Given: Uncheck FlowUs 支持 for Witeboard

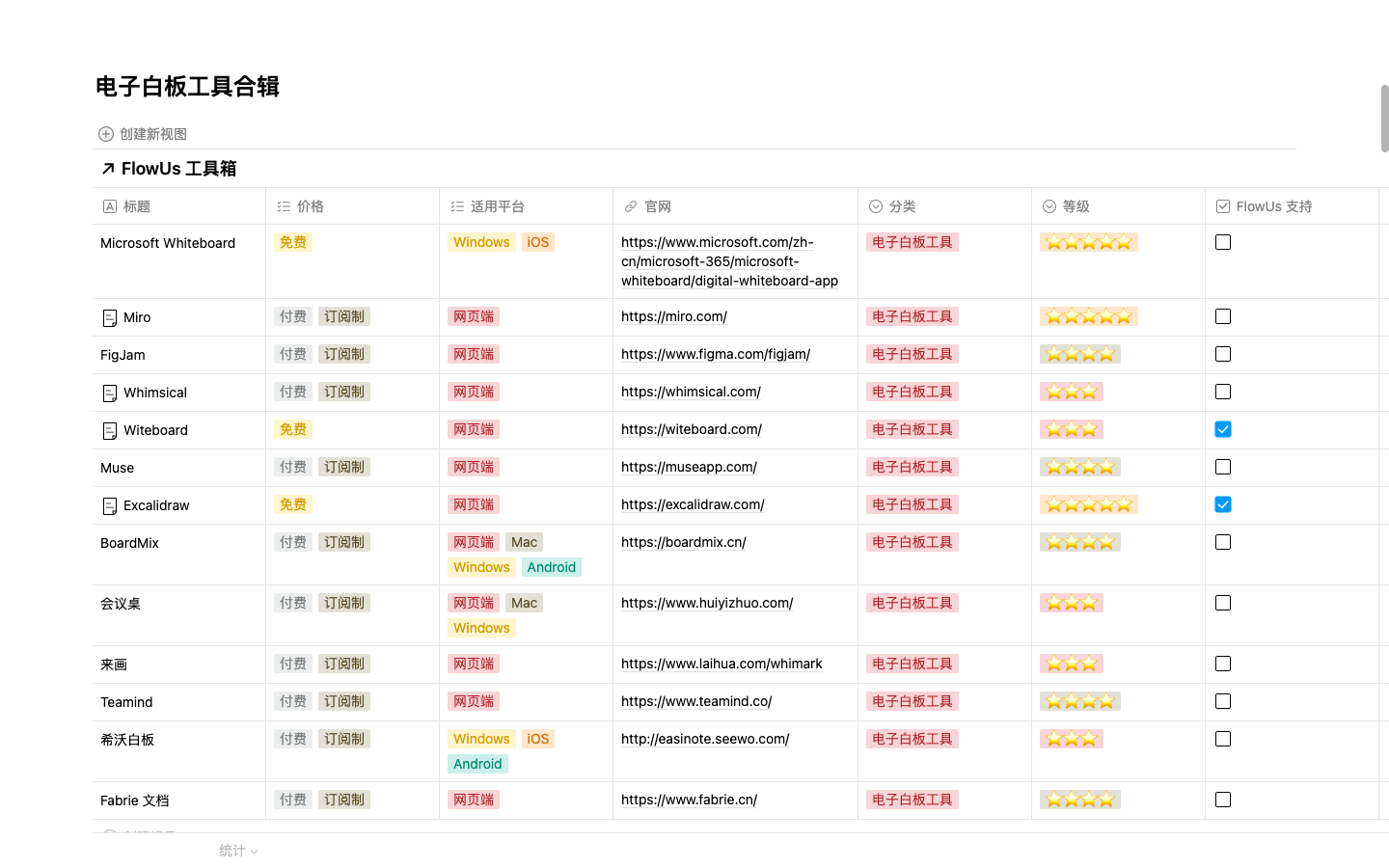Looking at the screenshot, I should click(x=1223, y=429).
